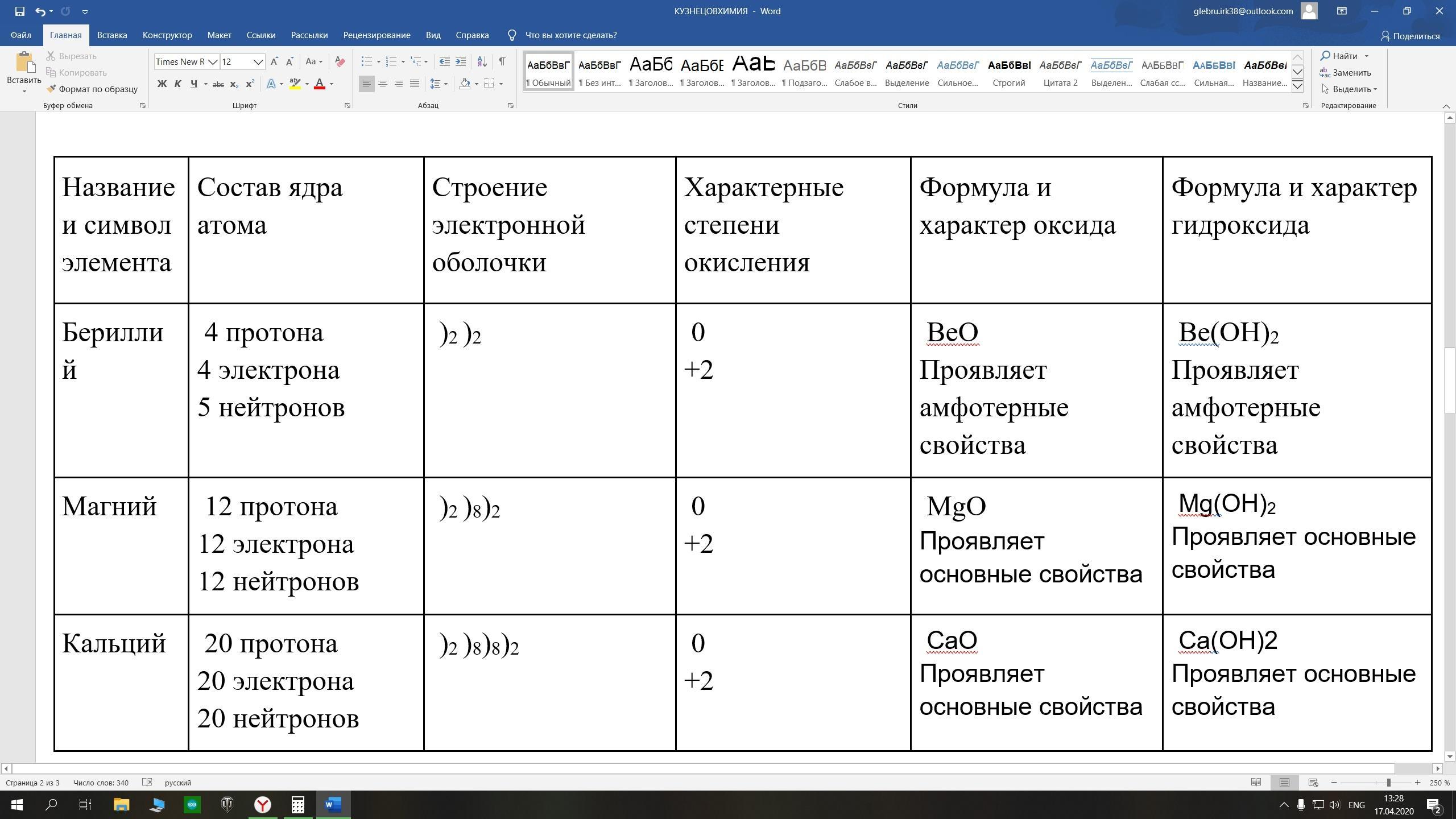
Task: Click multilevel list icon
Action: tap(416, 61)
